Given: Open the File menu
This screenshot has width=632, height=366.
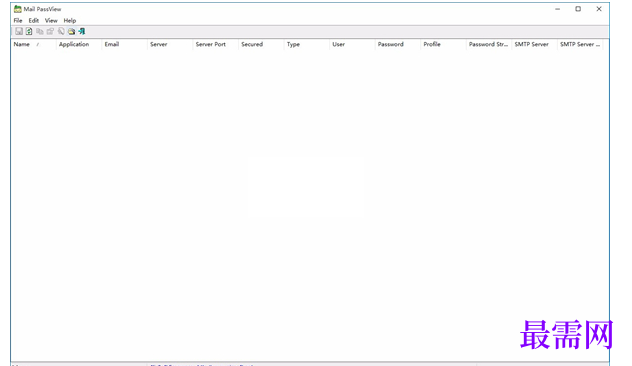Looking at the screenshot, I should (18, 21).
